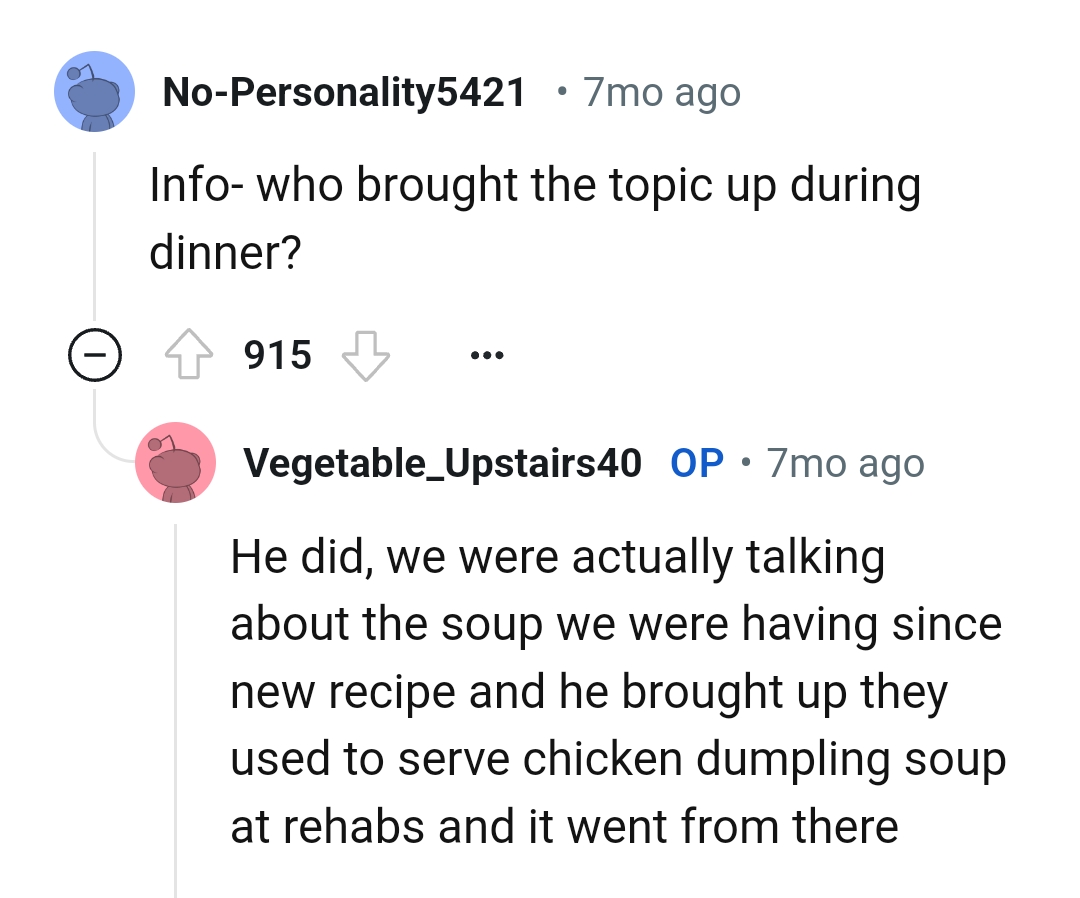Click the 7mo ago timestamp on the OP reply
This screenshot has height=898, width=1080.
click(x=845, y=462)
